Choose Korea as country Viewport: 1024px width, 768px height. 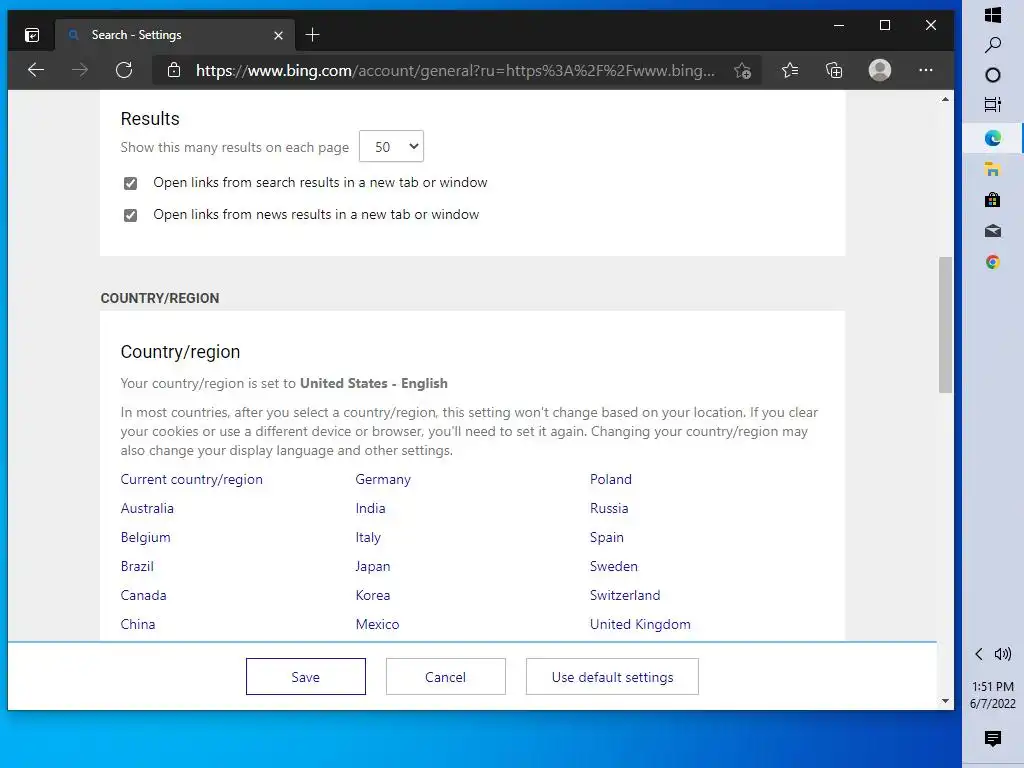(x=373, y=595)
